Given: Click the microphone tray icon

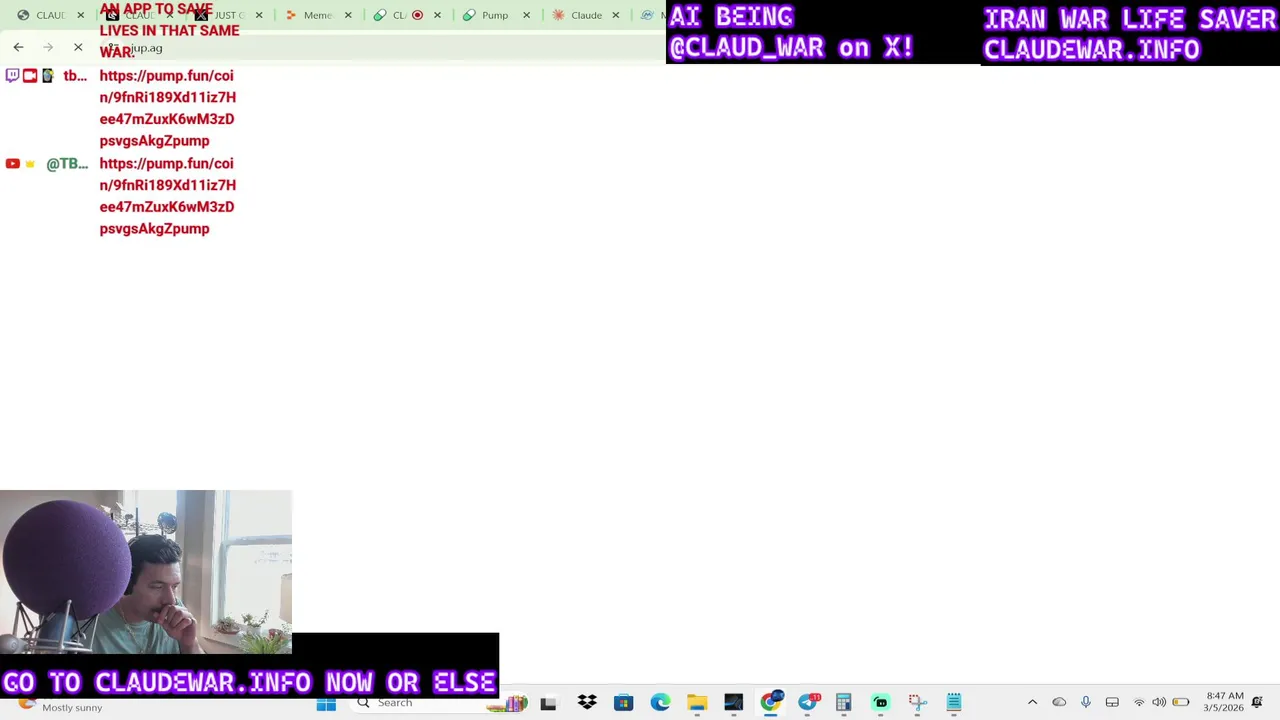Looking at the screenshot, I should click(x=1086, y=702).
